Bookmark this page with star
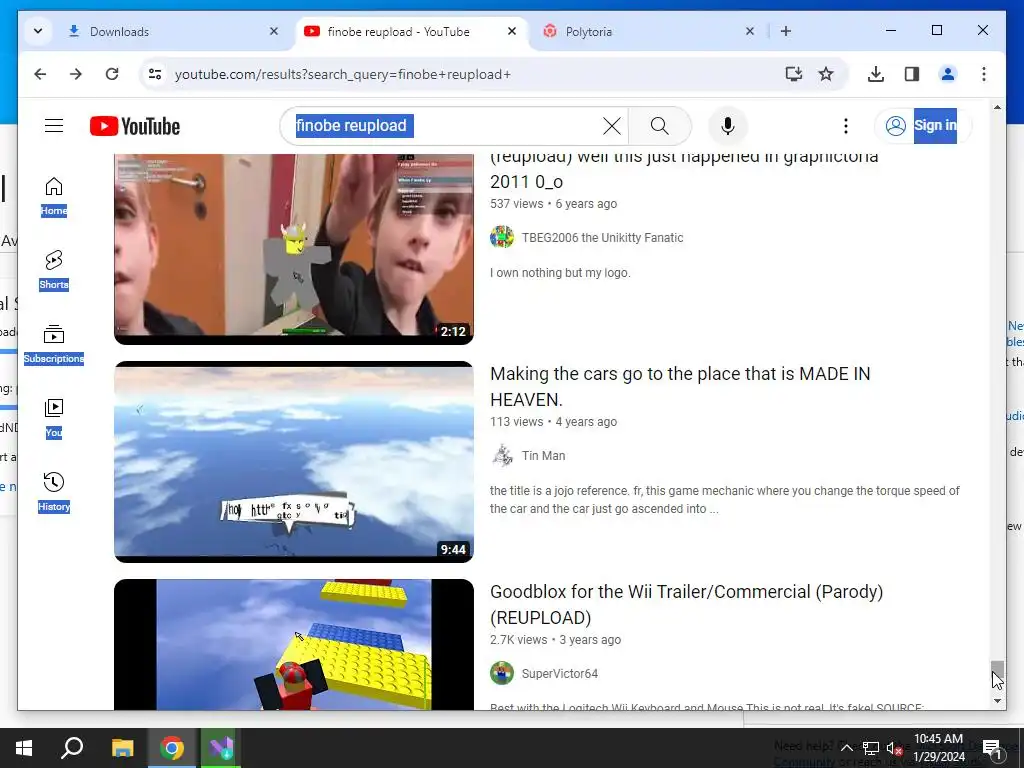The width and height of the screenshot is (1024, 768). (x=826, y=74)
